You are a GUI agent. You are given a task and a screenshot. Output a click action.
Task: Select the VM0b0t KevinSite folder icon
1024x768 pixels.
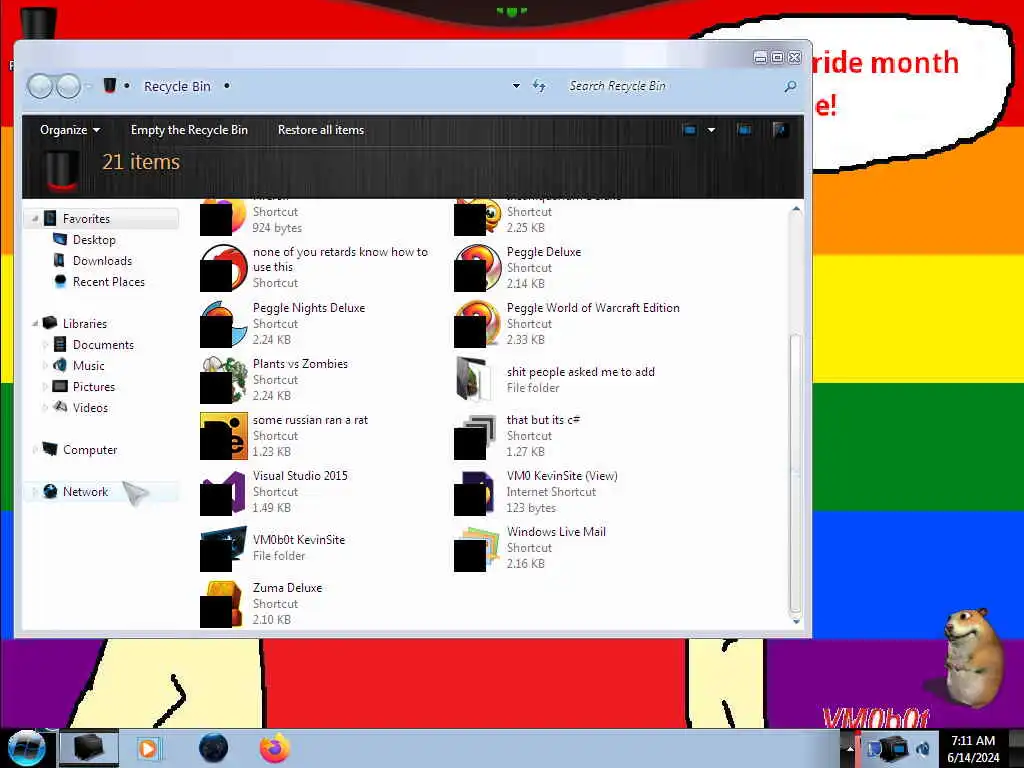tap(223, 548)
